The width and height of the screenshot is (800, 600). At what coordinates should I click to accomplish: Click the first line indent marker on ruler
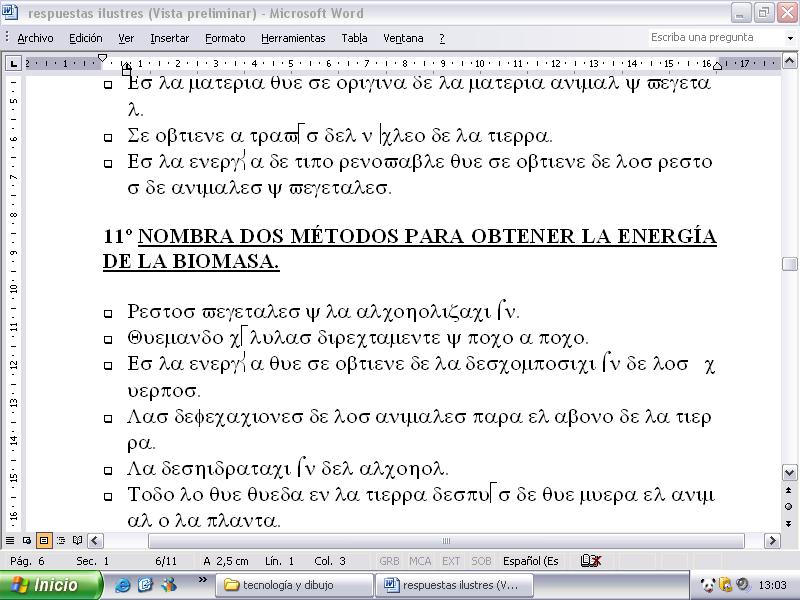click(x=102, y=58)
